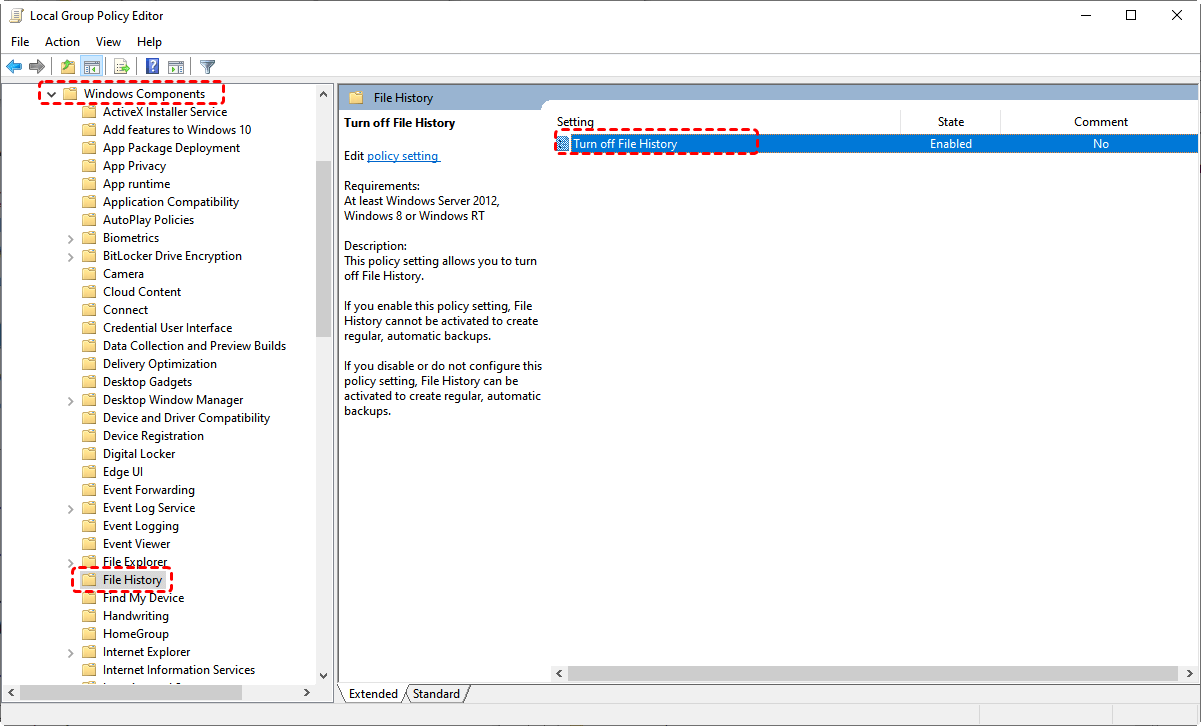The height and width of the screenshot is (726, 1201).
Task: Open the View menu
Action: pyautogui.click(x=108, y=41)
